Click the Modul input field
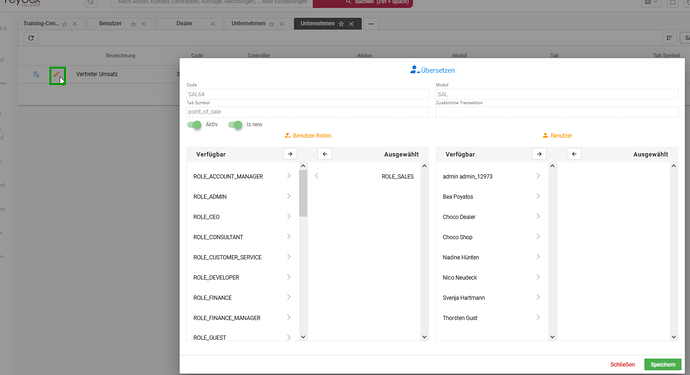 (557, 94)
